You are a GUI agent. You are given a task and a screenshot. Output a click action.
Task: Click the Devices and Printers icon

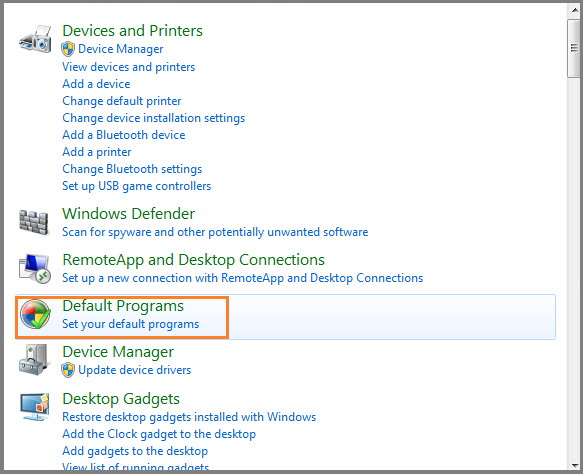click(35, 39)
